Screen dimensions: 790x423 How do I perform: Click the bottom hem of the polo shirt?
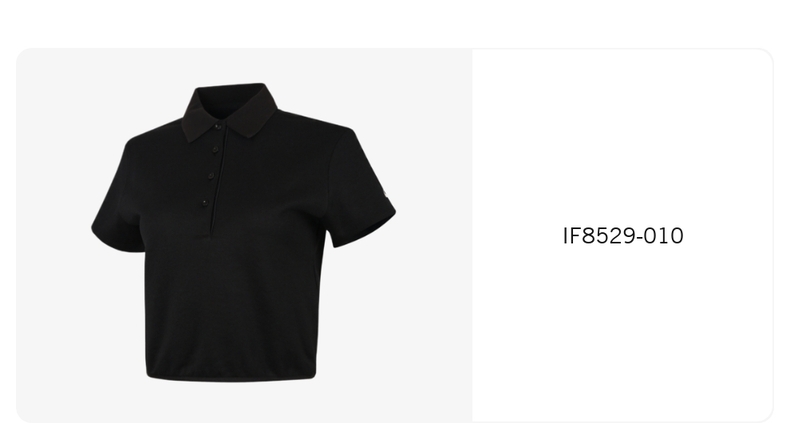pos(231,376)
